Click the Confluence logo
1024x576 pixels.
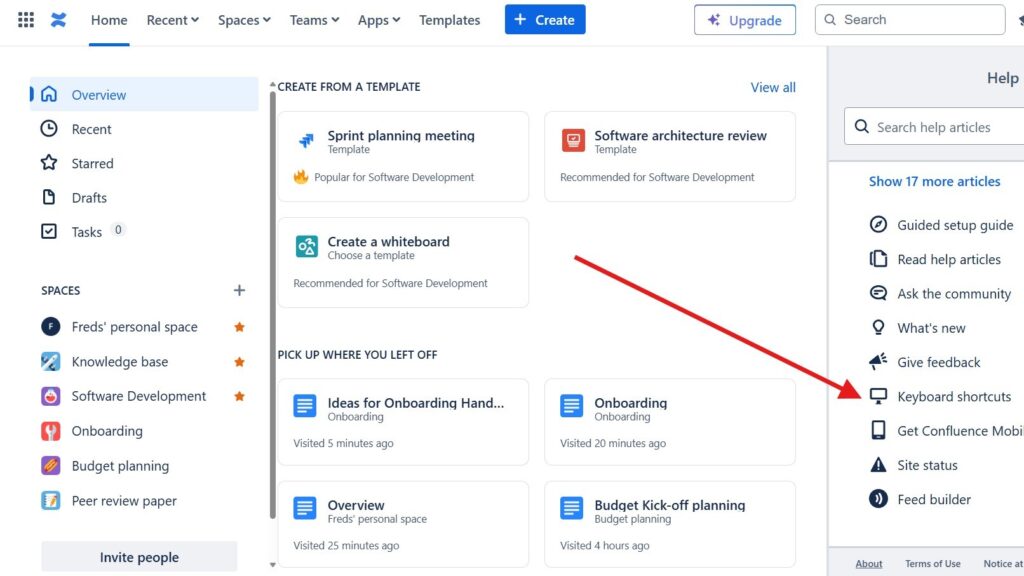[58, 19]
